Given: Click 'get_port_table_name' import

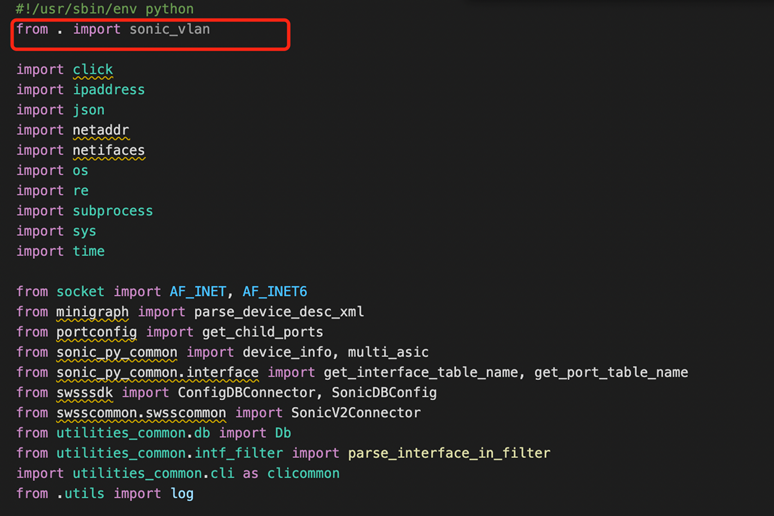Looking at the screenshot, I should coord(611,373).
